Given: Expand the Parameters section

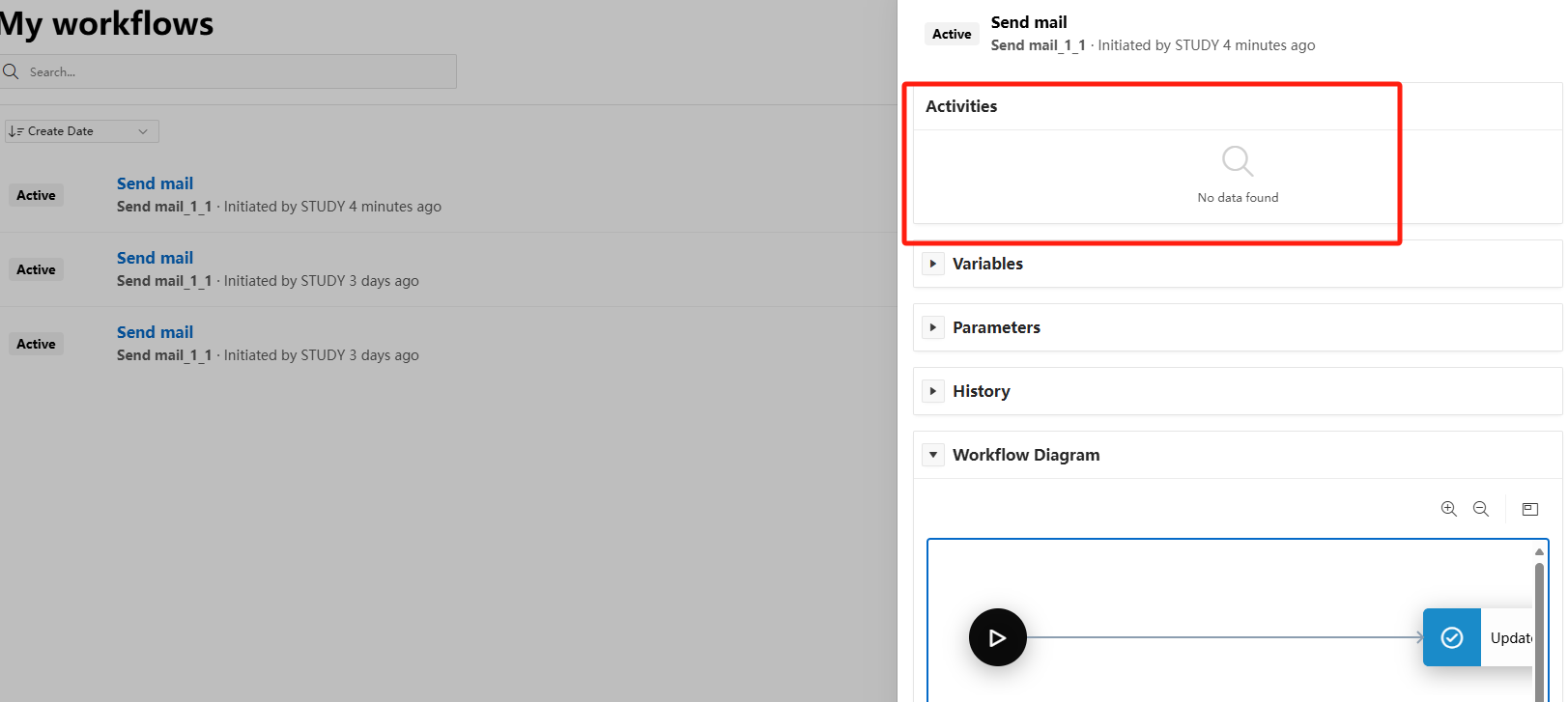Looking at the screenshot, I should tap(933, 327).
